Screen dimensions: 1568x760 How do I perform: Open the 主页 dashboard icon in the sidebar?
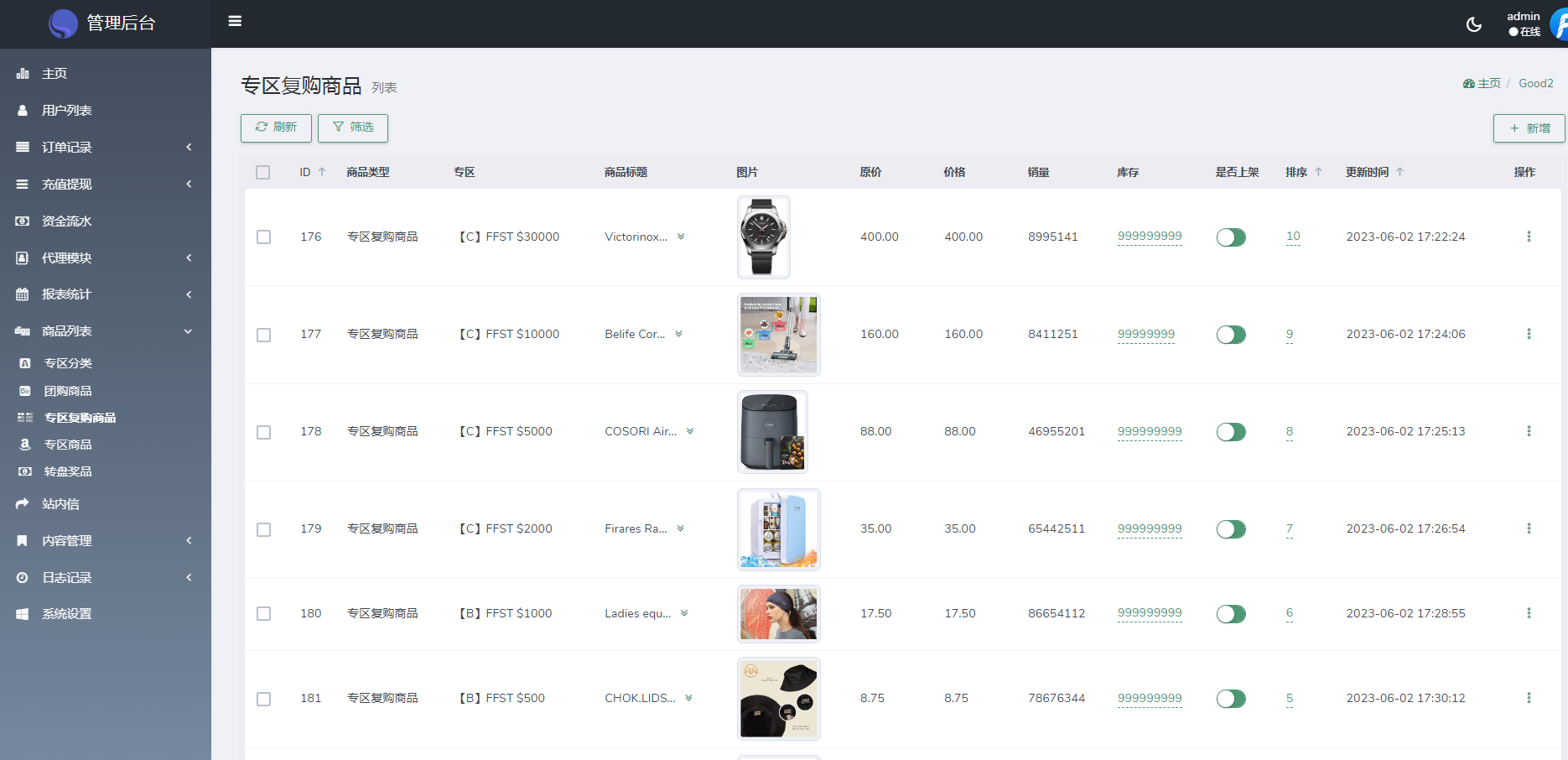tap(23, 74)
